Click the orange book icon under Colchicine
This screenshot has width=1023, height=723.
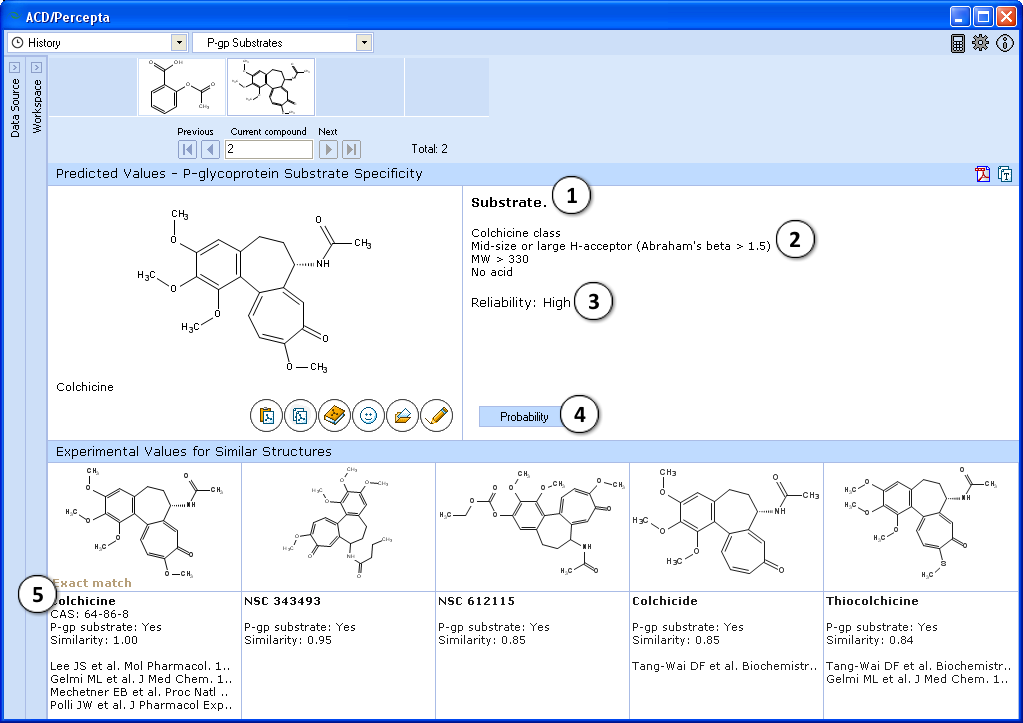tap(335, 415)
